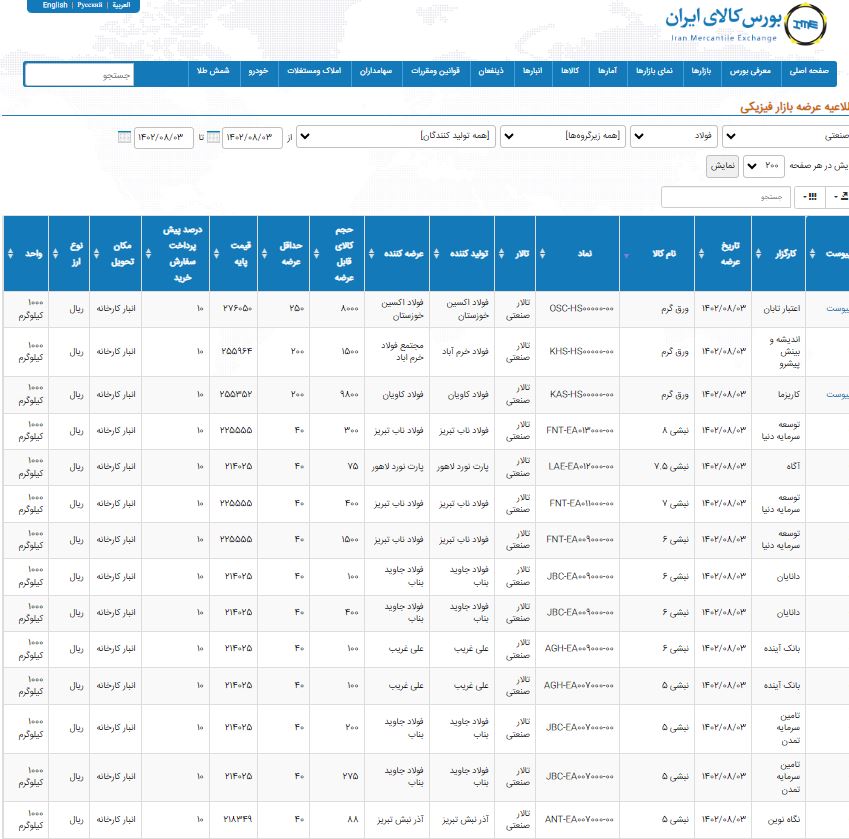Click the base price ۲۷۶۰۵۰
This screenshot has width=849, height=839.
coord(238,309)
